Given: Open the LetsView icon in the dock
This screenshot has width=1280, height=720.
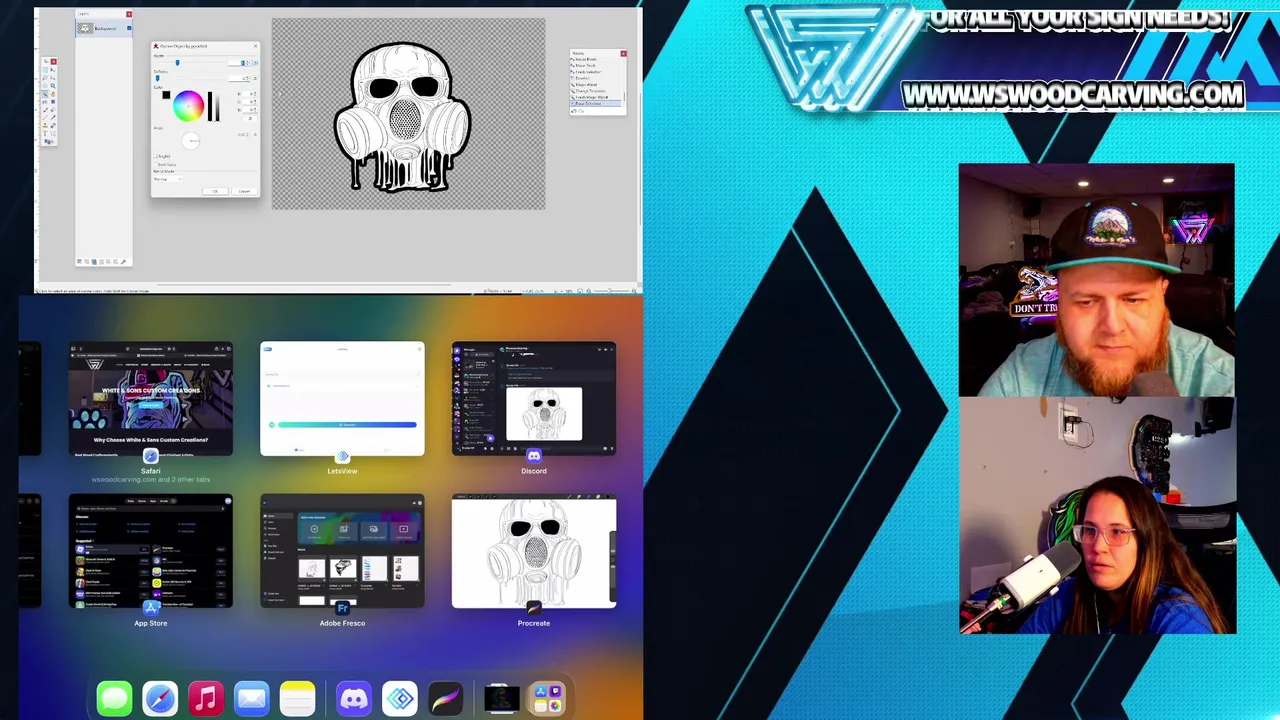Looking at the screenshot, I should pyautogui.click(x=400, y=698).
